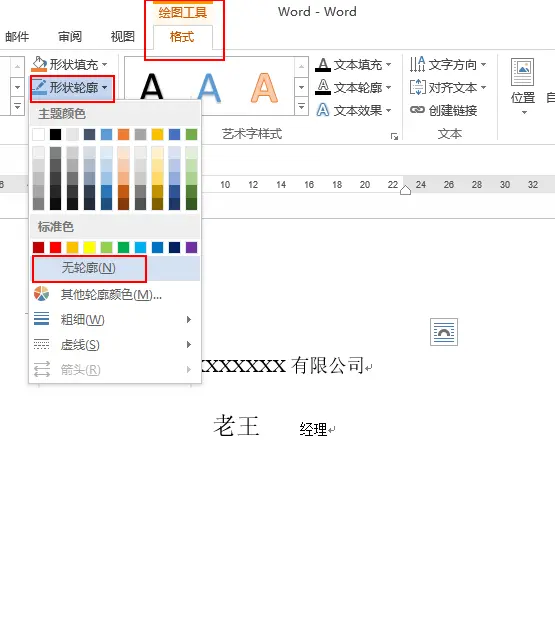Select the blue WordArt A style

click(x=209, y=87)
